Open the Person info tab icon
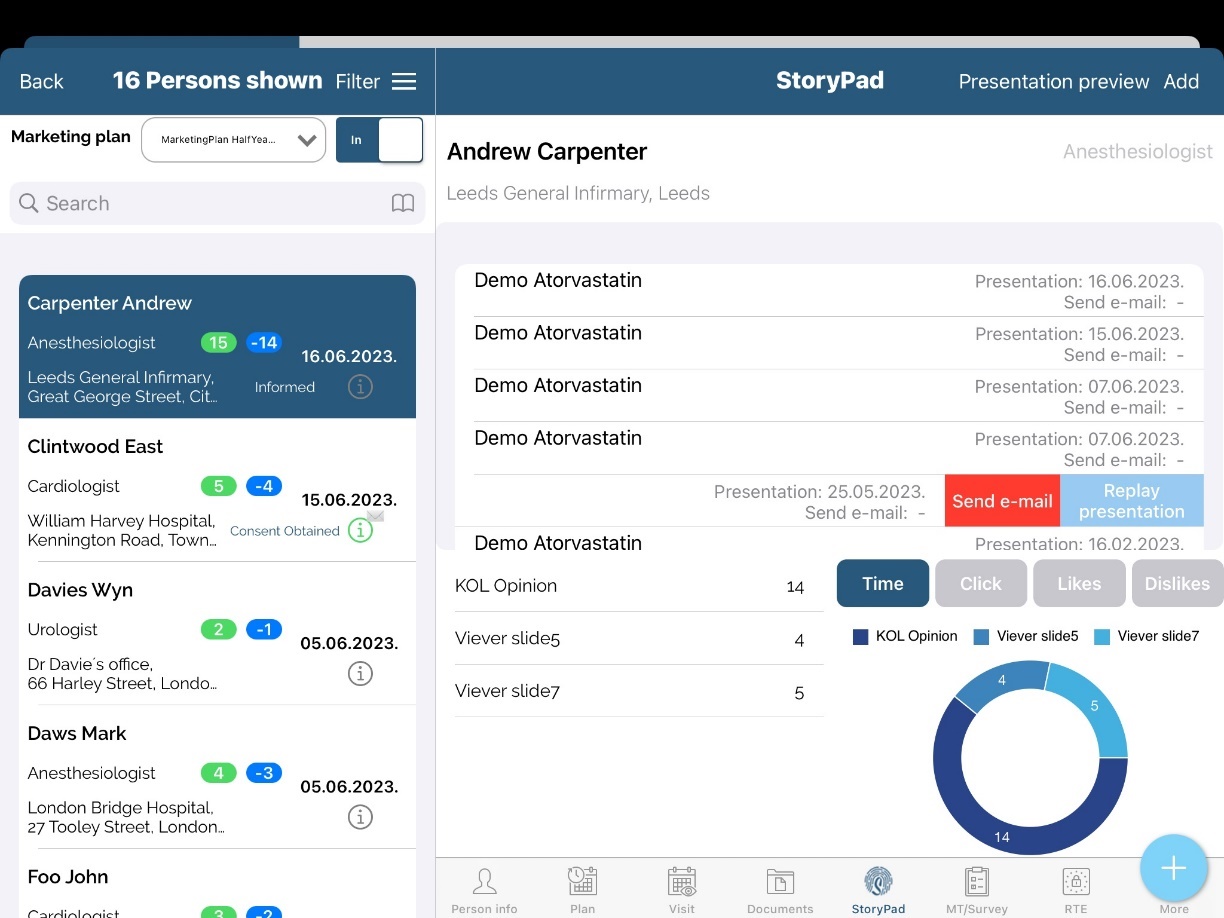The image size is (1224, 918). point(485,882)
